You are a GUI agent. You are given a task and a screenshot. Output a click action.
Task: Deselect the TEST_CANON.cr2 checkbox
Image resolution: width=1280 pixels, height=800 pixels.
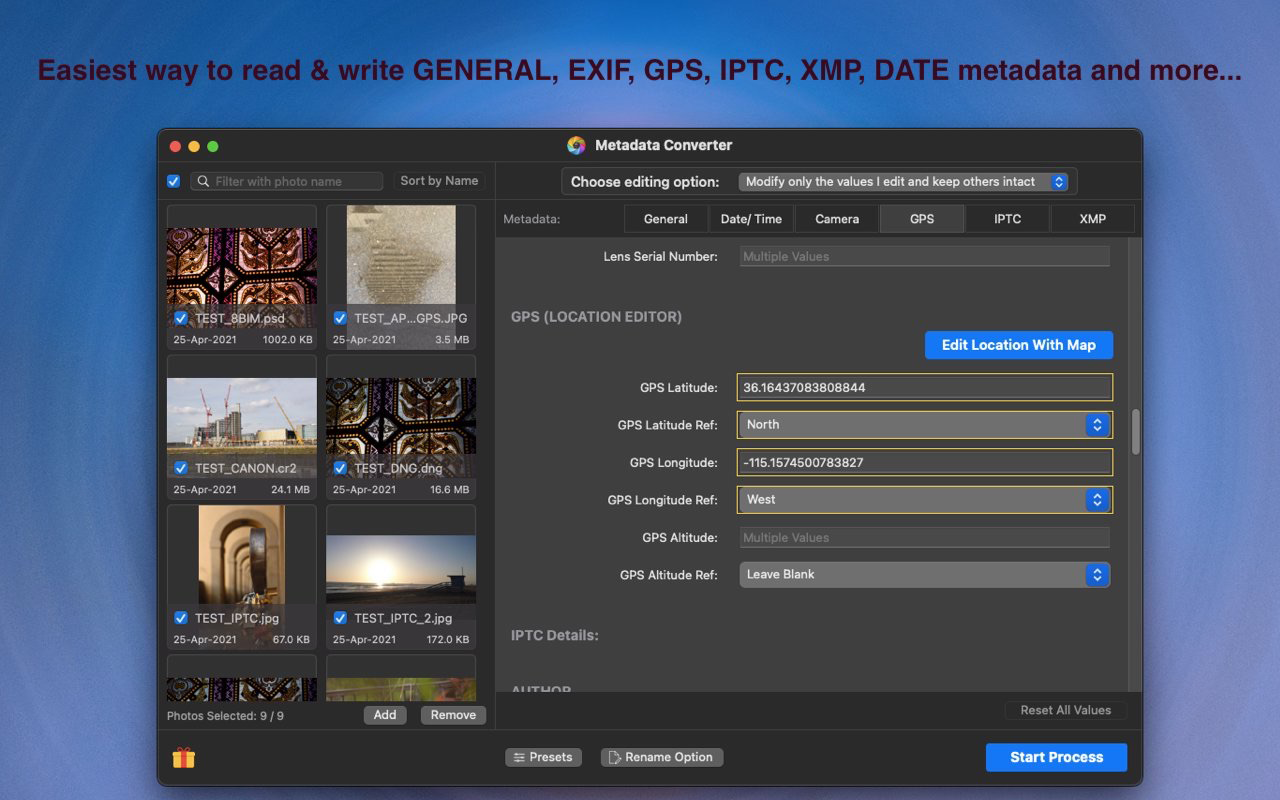pos(181,468)
